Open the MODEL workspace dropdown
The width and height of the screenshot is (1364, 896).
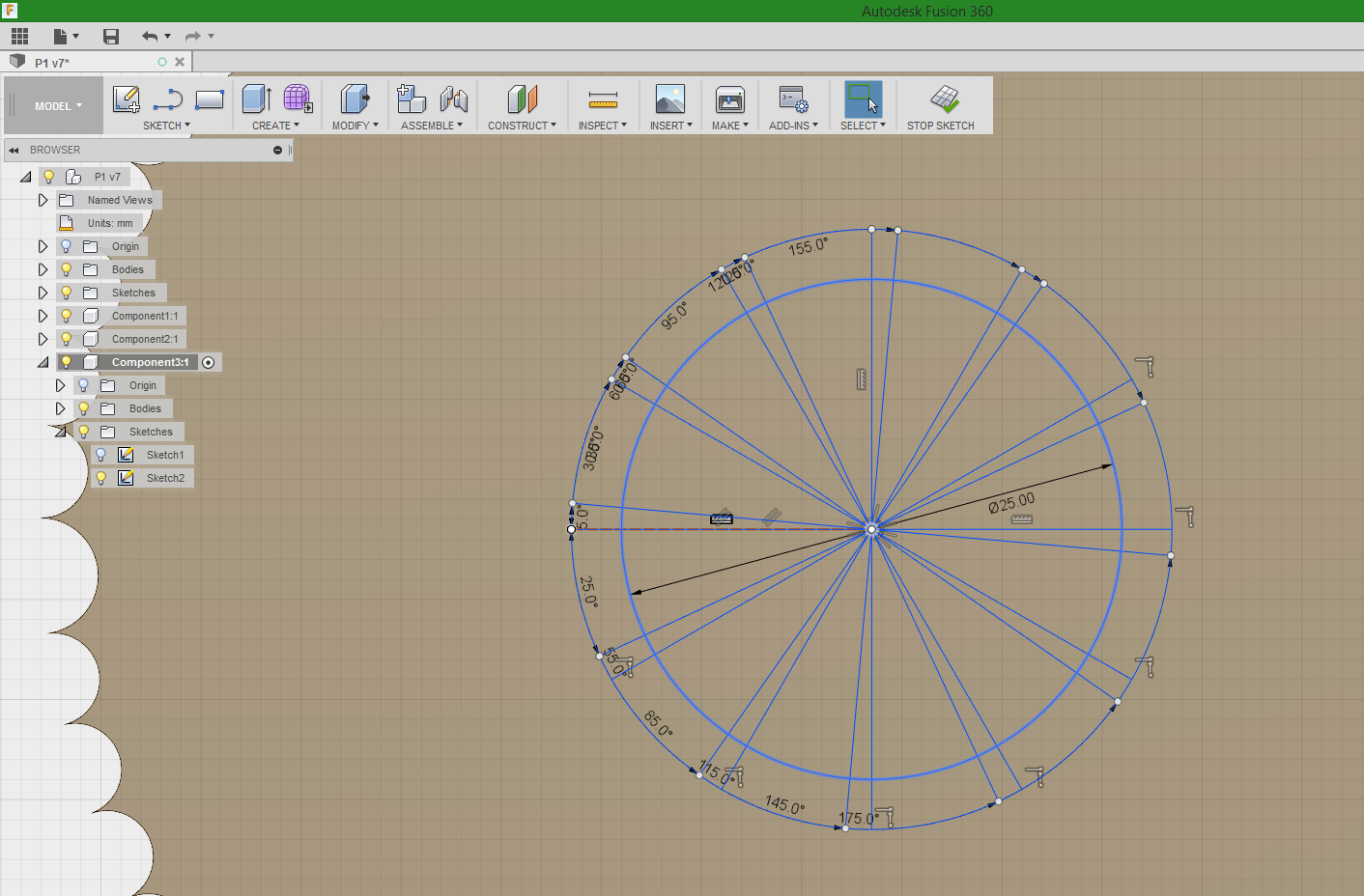click(x=58, y=106)
